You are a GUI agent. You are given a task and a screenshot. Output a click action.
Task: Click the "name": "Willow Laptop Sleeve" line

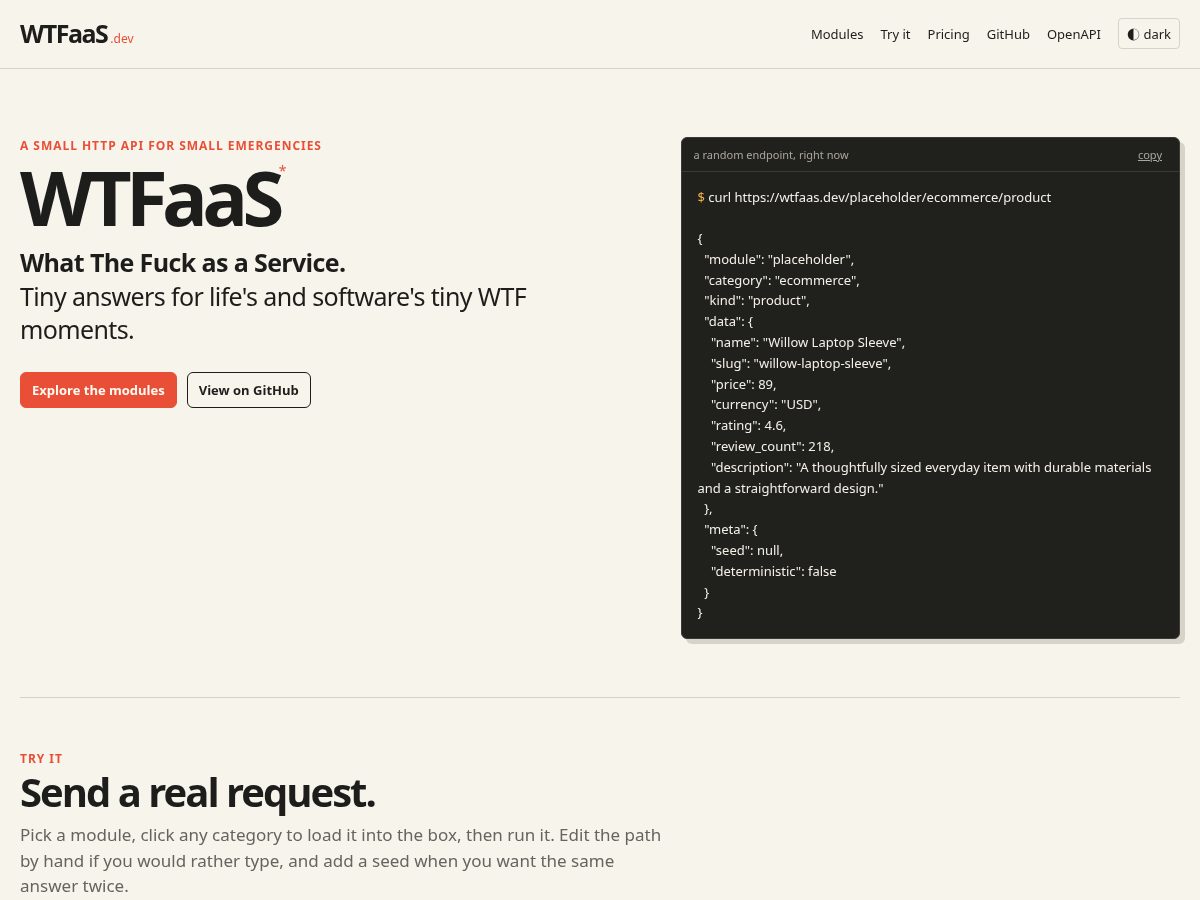(808, 342)
